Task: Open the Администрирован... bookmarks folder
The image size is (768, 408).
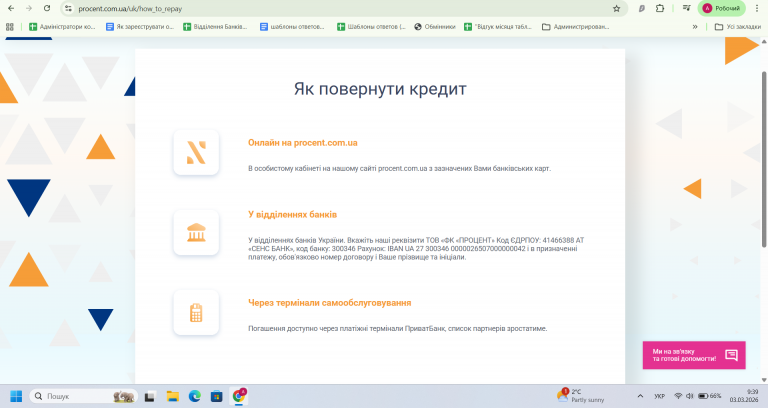Action: point(576,27)
